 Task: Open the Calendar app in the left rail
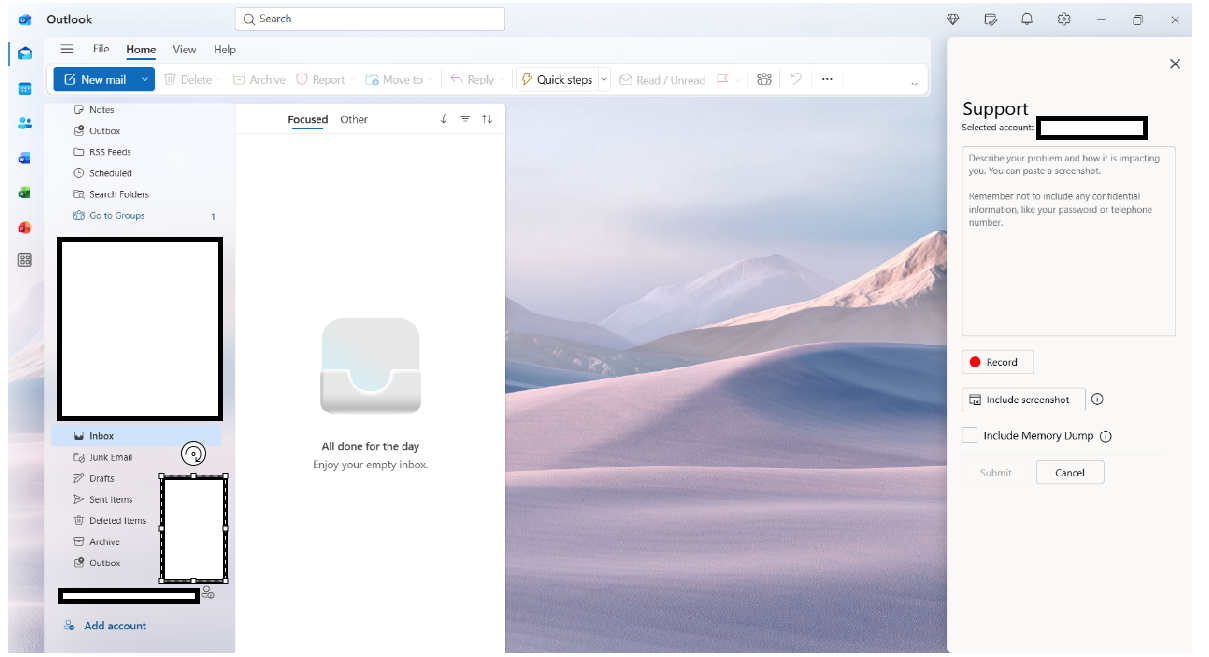(25, 89)
